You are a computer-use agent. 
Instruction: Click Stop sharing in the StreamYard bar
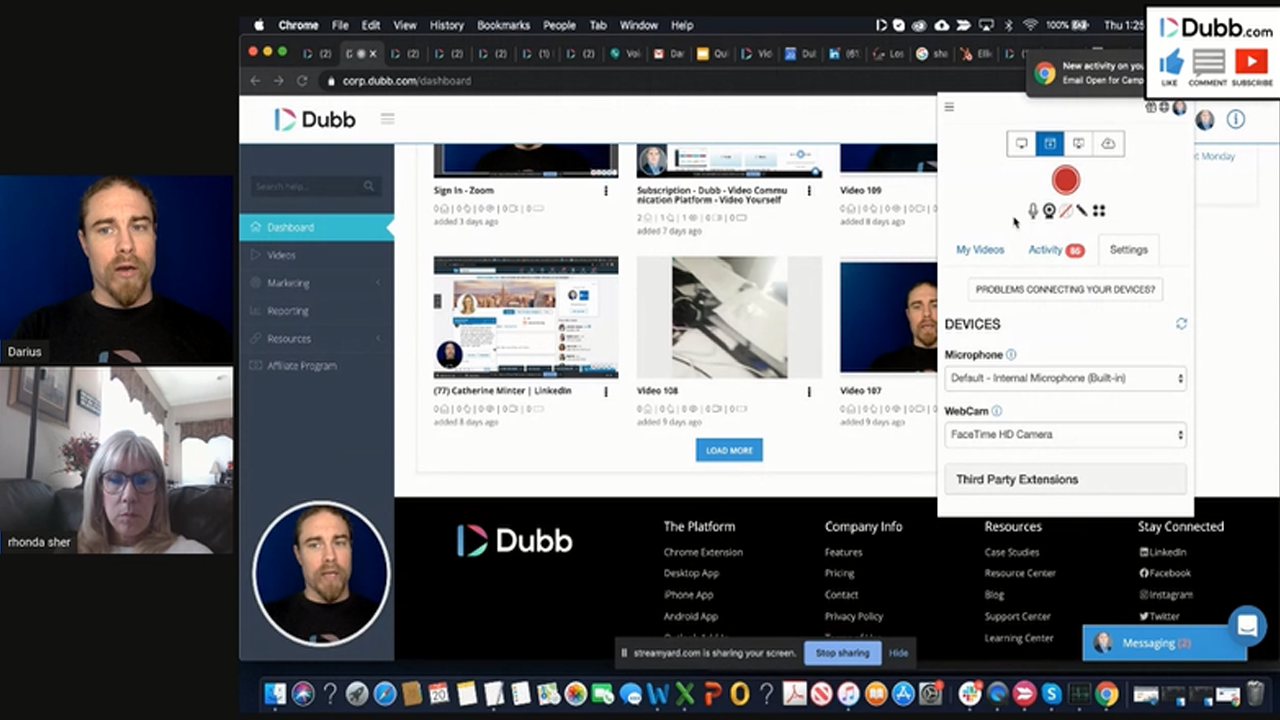842,653
